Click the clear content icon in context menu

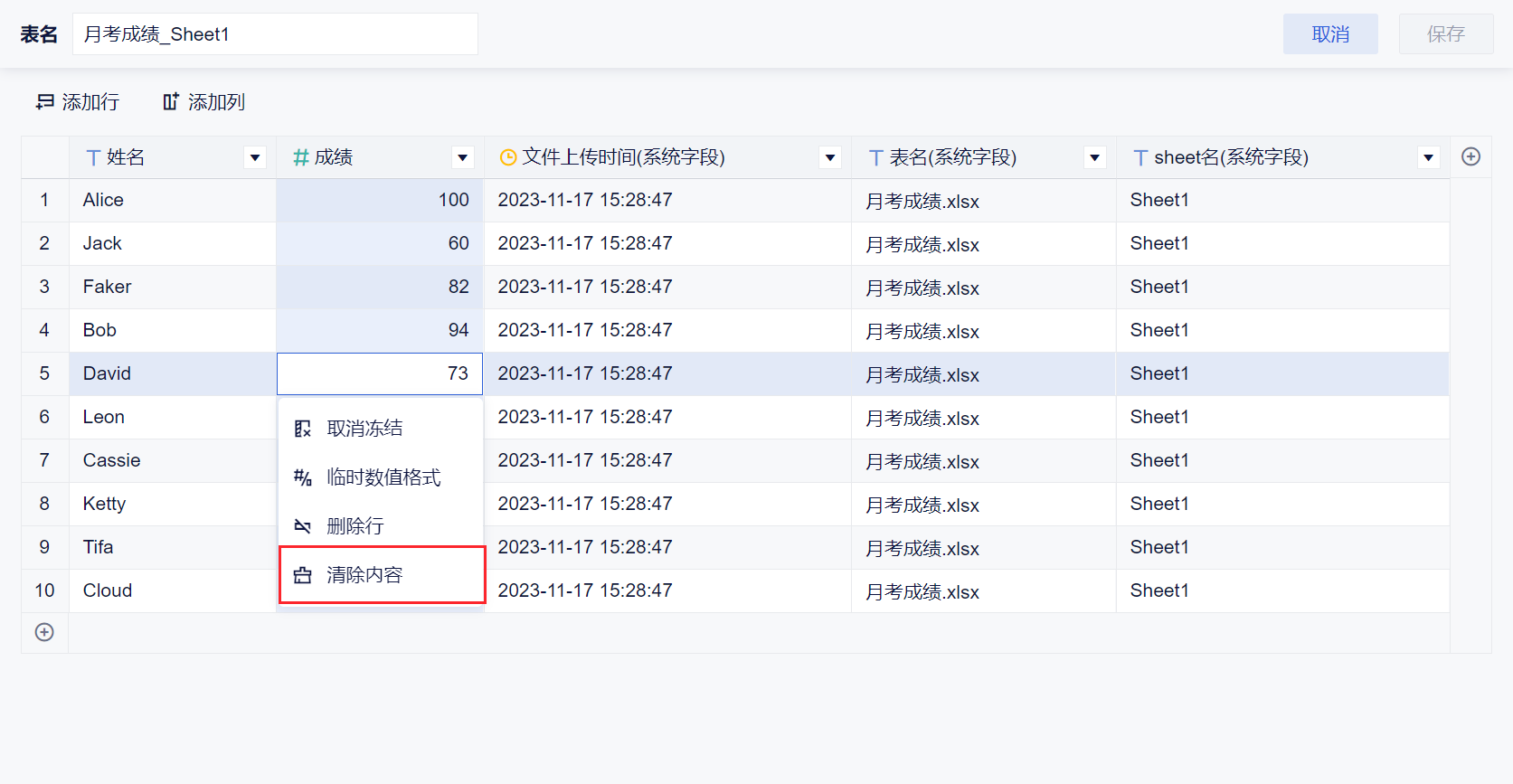tap(303, 575)
